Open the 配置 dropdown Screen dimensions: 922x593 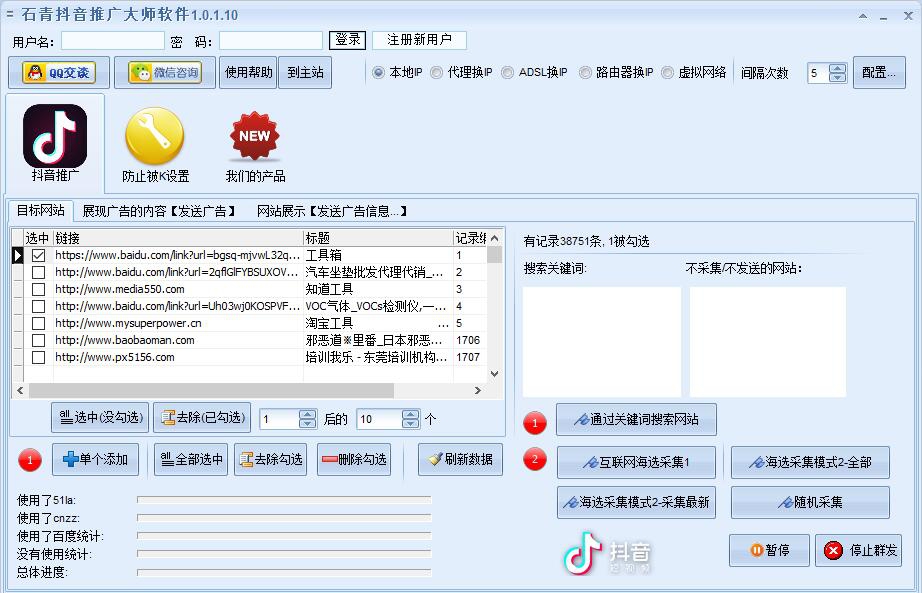[878, 72]
